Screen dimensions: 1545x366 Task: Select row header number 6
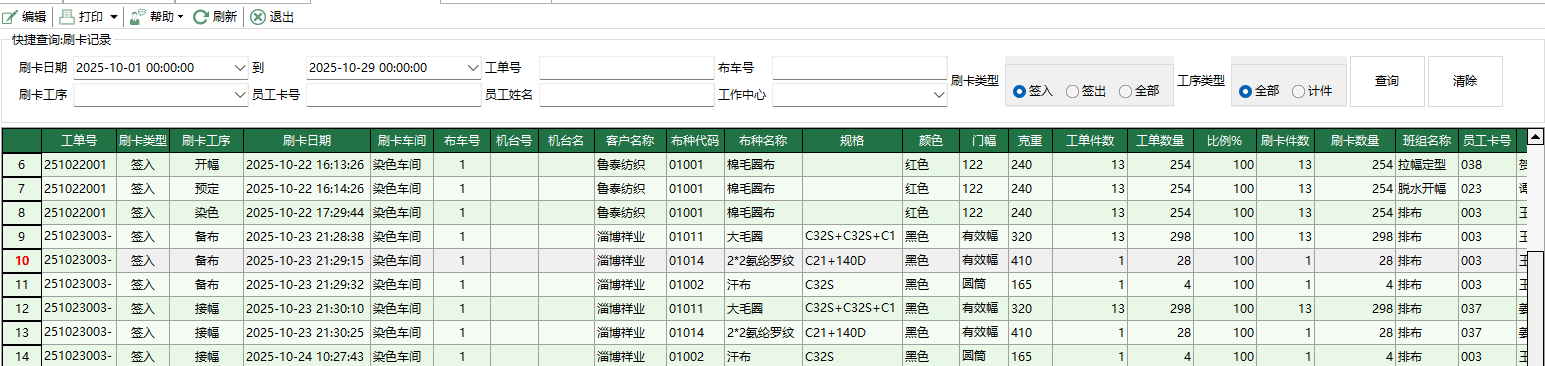click(21, 164)
